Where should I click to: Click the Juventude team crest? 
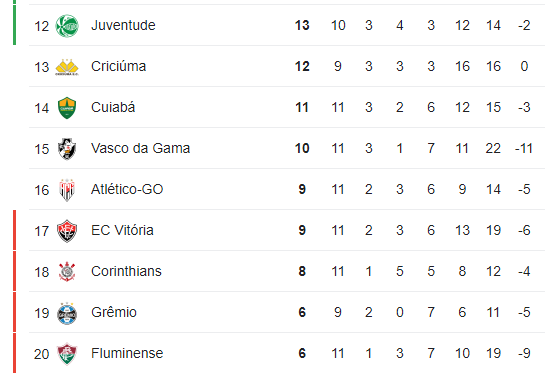67,26
